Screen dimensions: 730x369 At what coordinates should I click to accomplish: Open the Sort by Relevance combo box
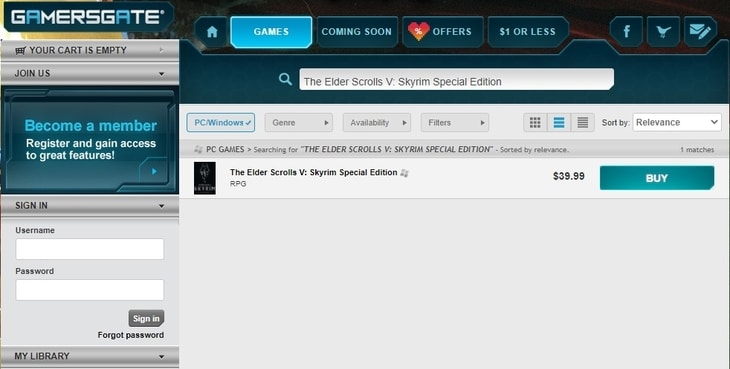coord(677,122)
